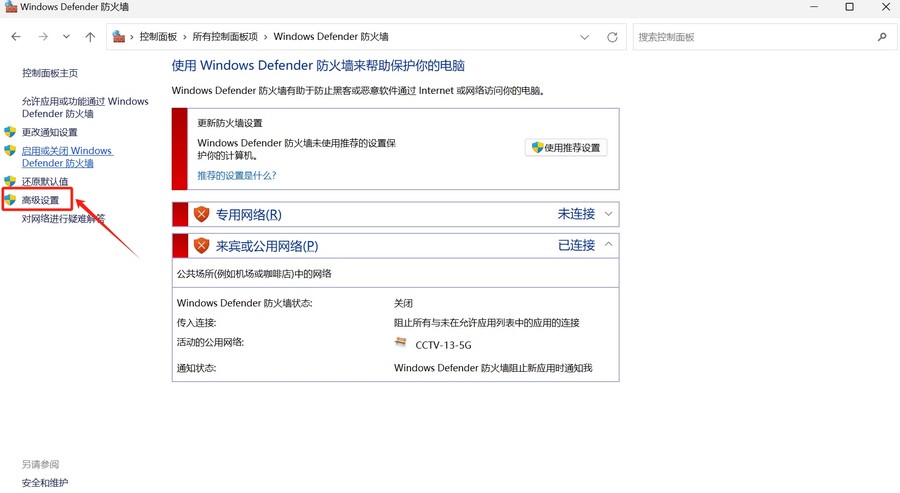
Task: Select 控制面板 in the breadcrumb path
Action: [x=158, y=37]
